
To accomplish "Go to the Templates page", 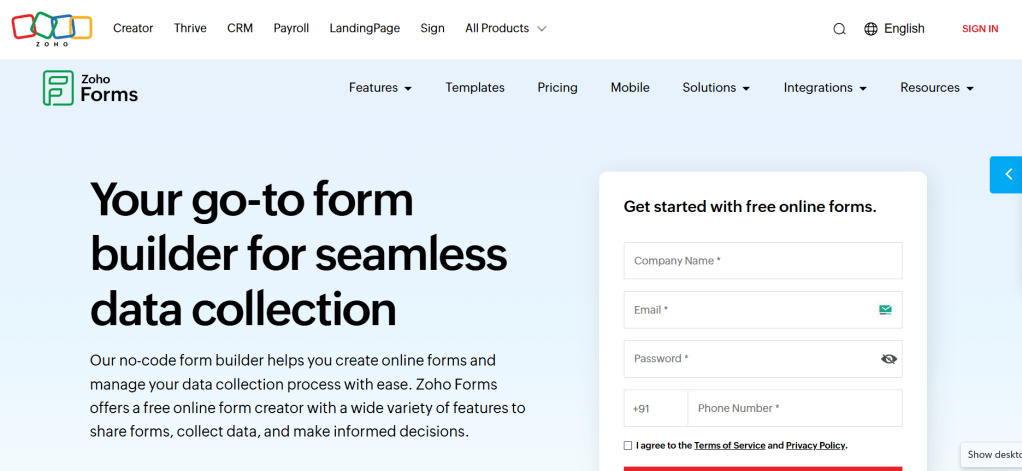I will point(475,88).
